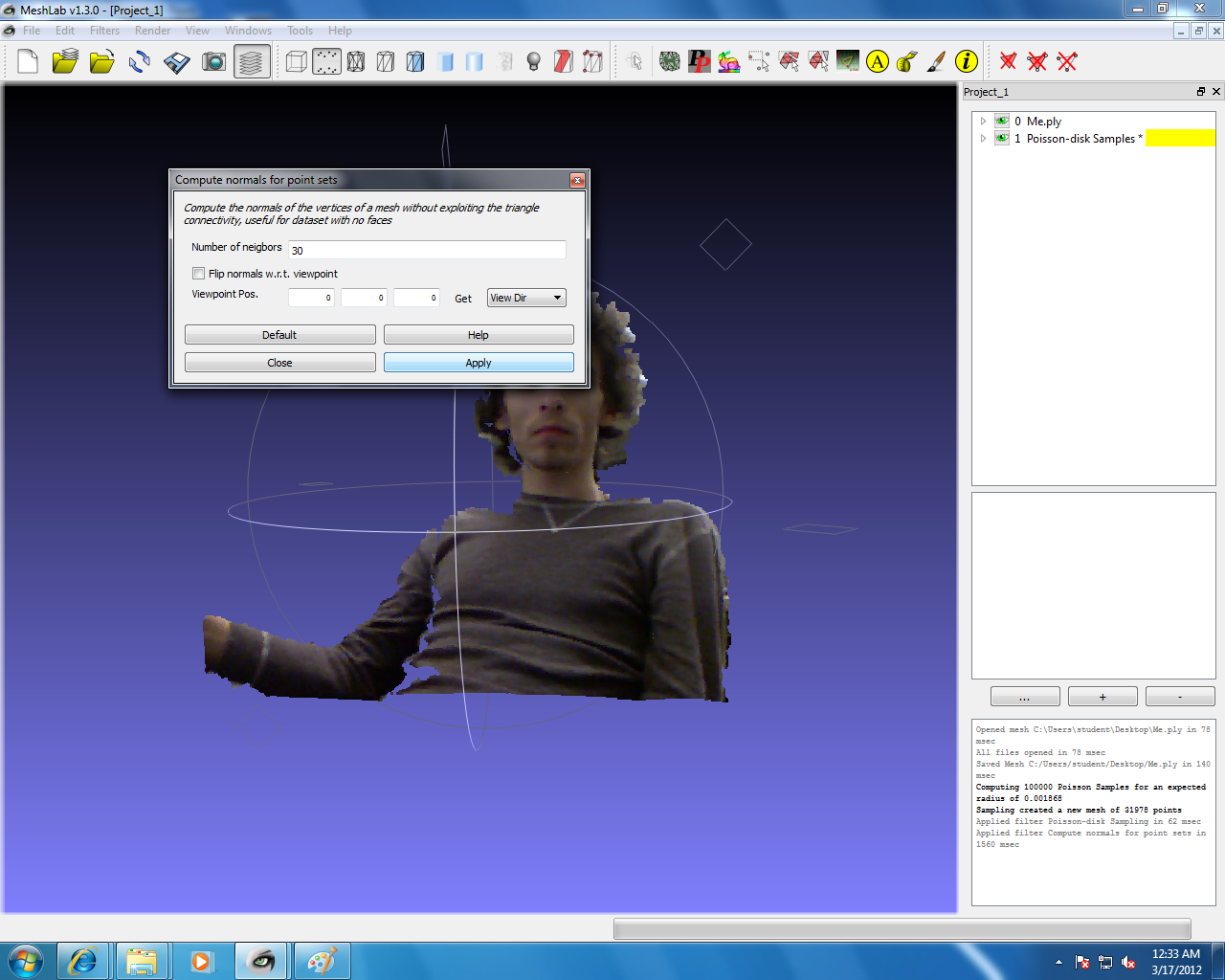The image size is (1225, 980).
Task: Click the Default button
Action: 279,335
